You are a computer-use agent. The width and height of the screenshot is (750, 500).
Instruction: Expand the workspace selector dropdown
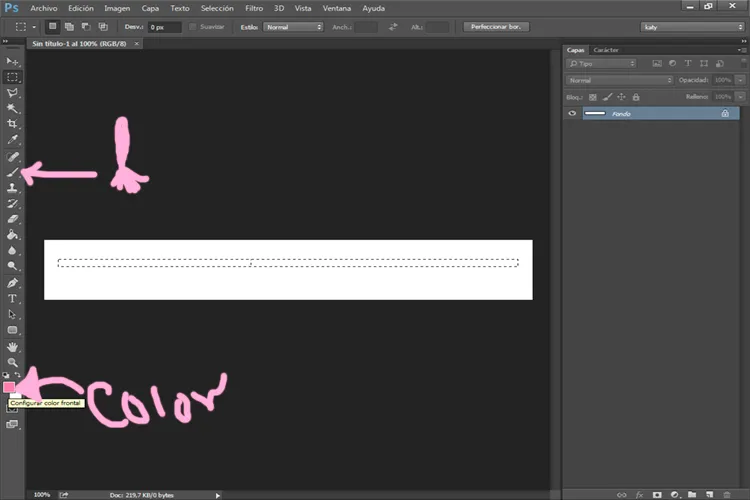tap(689, 27)
